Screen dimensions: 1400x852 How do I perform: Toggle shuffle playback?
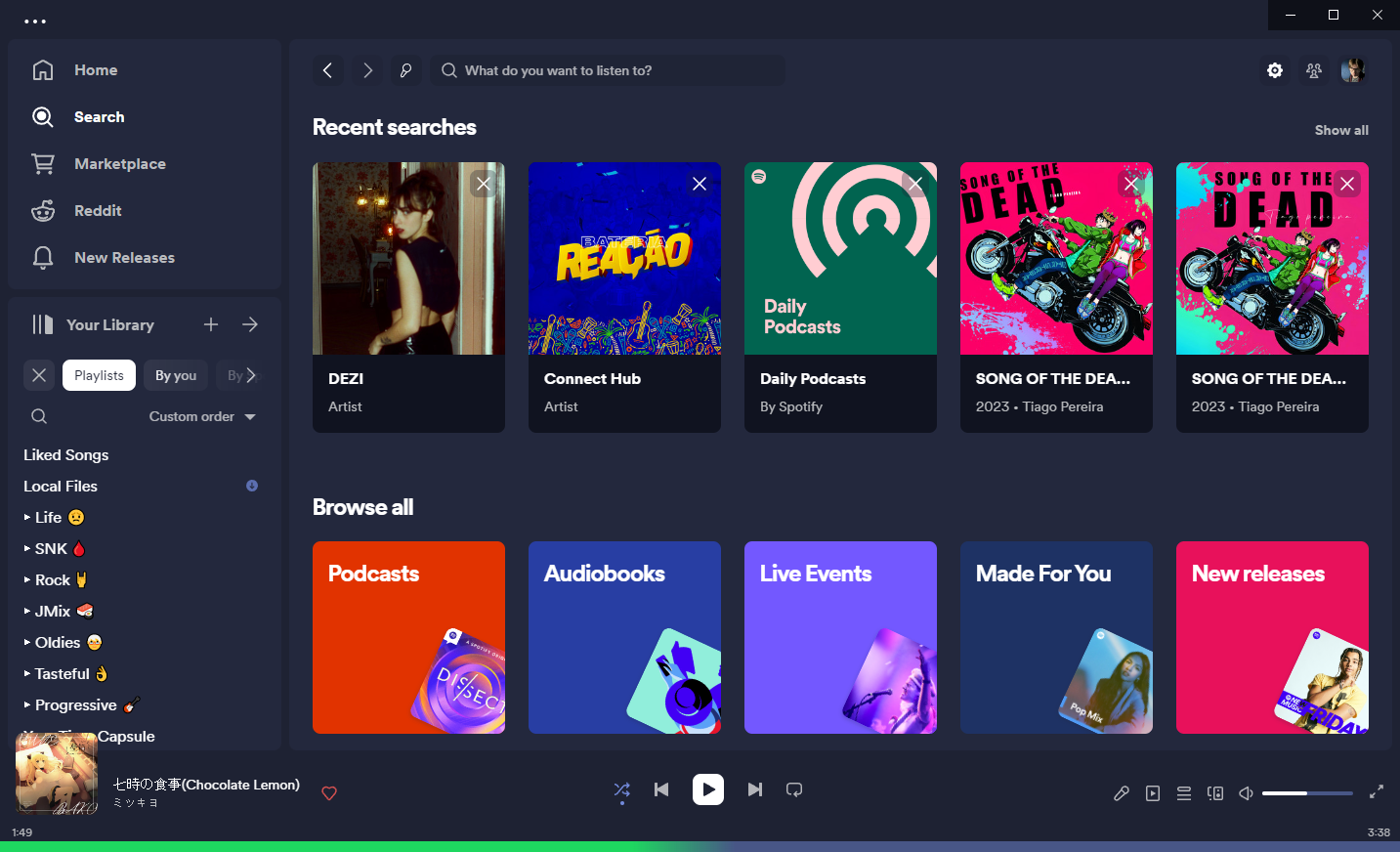[622, 789]
